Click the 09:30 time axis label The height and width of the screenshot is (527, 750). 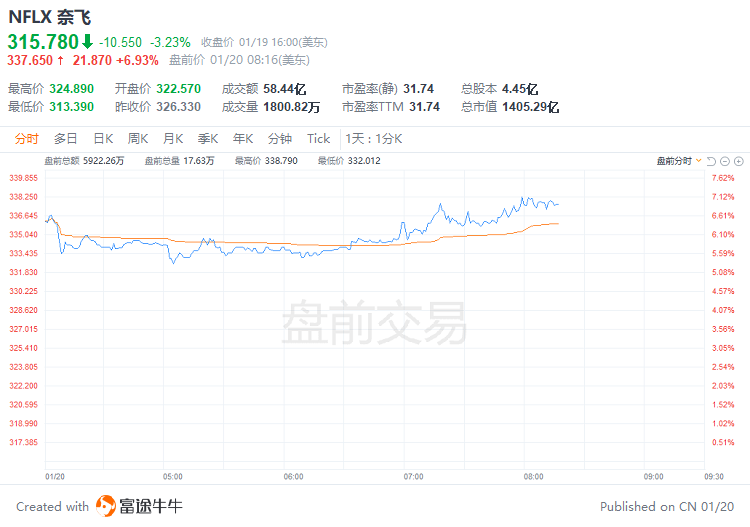click(x=714, y=476)
